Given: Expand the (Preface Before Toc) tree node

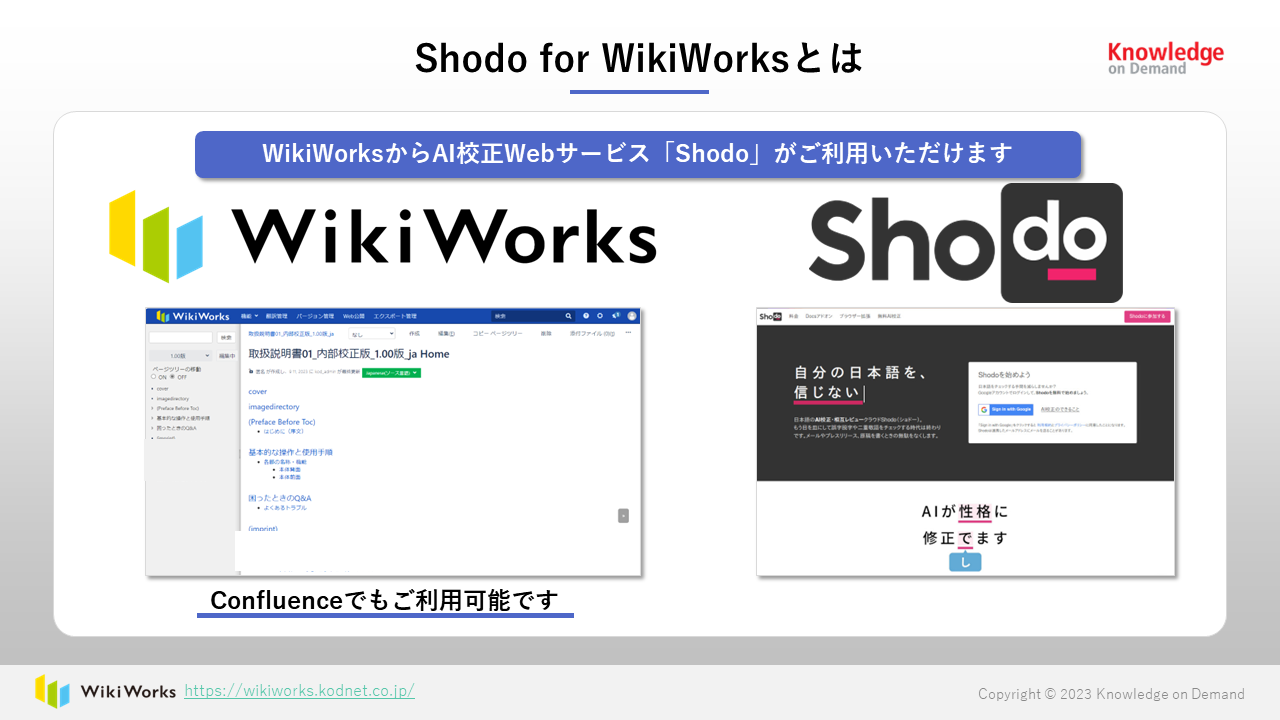Looking at the screenshot, I should (152, 409).
